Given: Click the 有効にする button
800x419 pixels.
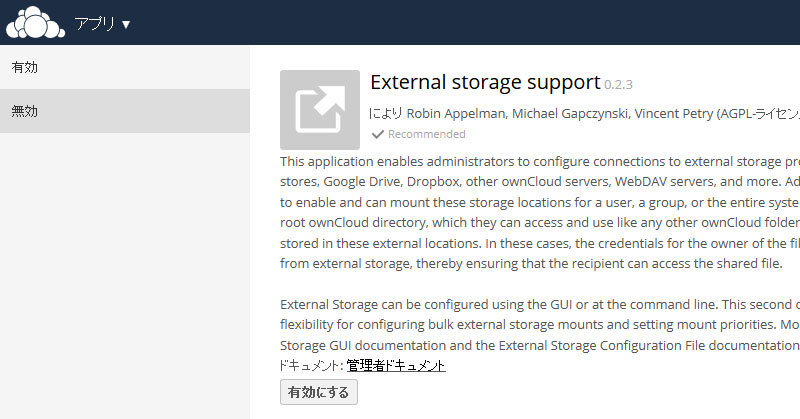Looking at the screenshot, I should [319, 392].
